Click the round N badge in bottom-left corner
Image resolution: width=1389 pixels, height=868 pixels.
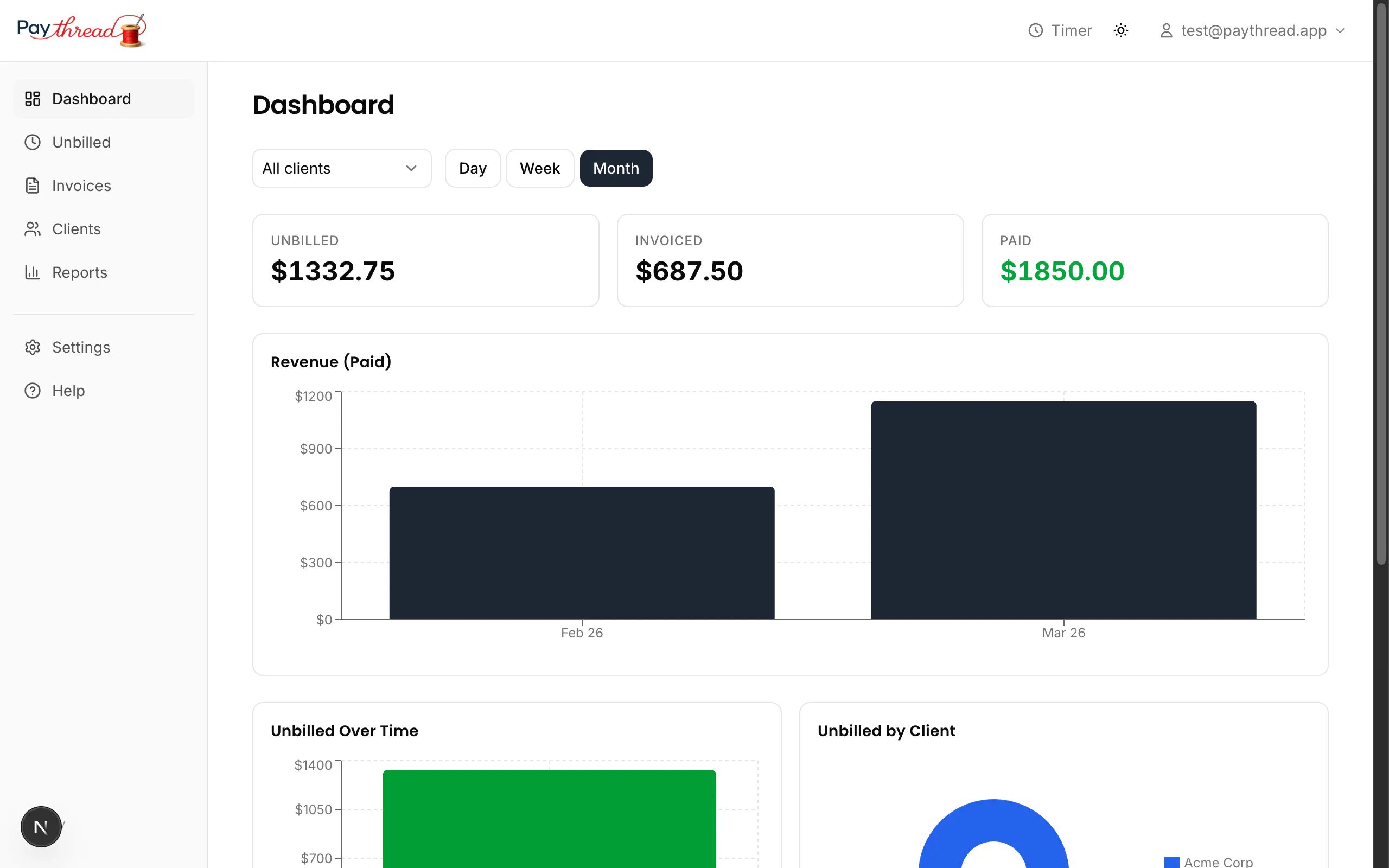click(x=41, y=827)
